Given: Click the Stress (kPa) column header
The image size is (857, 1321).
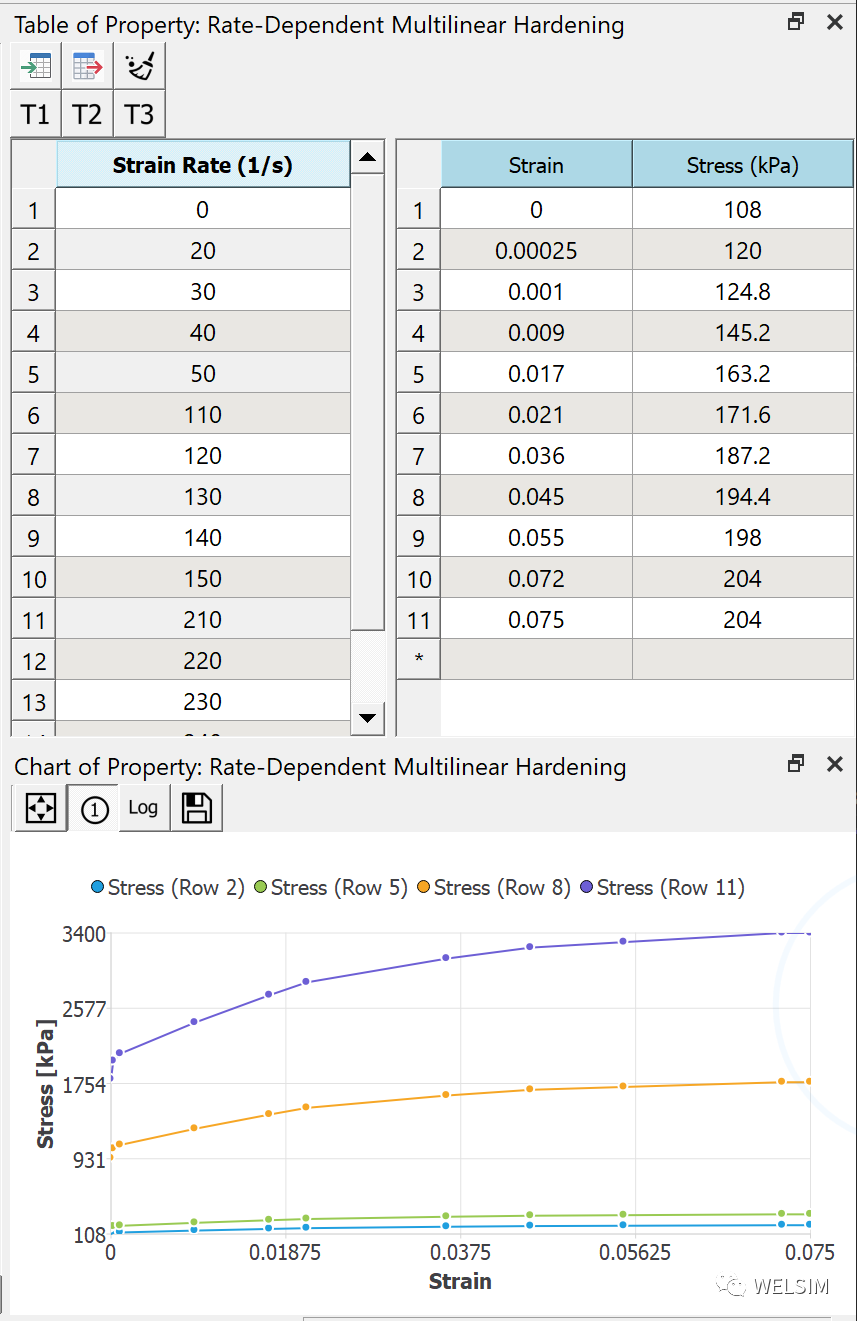Looking at the screenshot, I should (x=743, y=165).
